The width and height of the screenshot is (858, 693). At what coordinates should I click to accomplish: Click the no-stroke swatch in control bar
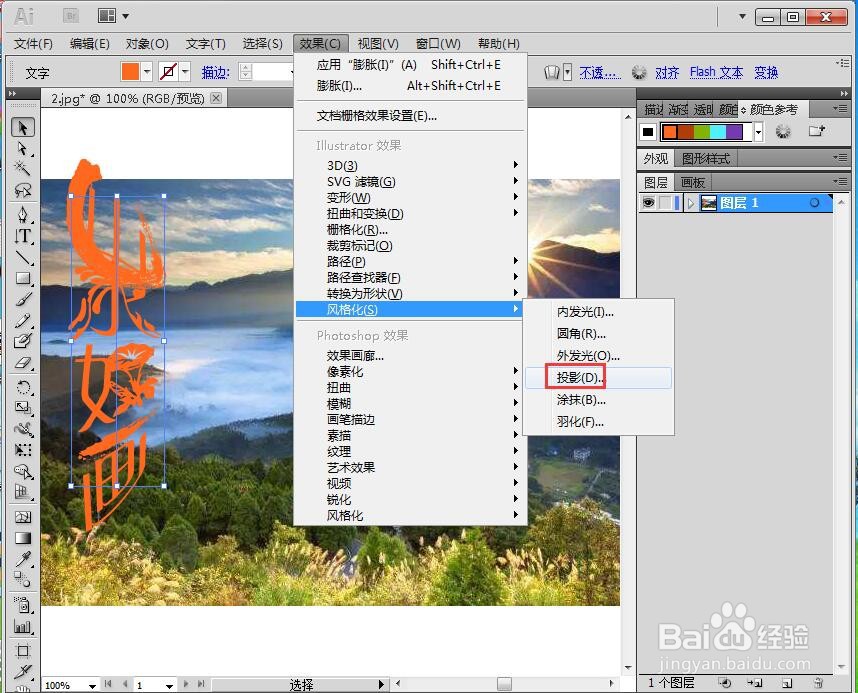[x=169, y=72]
